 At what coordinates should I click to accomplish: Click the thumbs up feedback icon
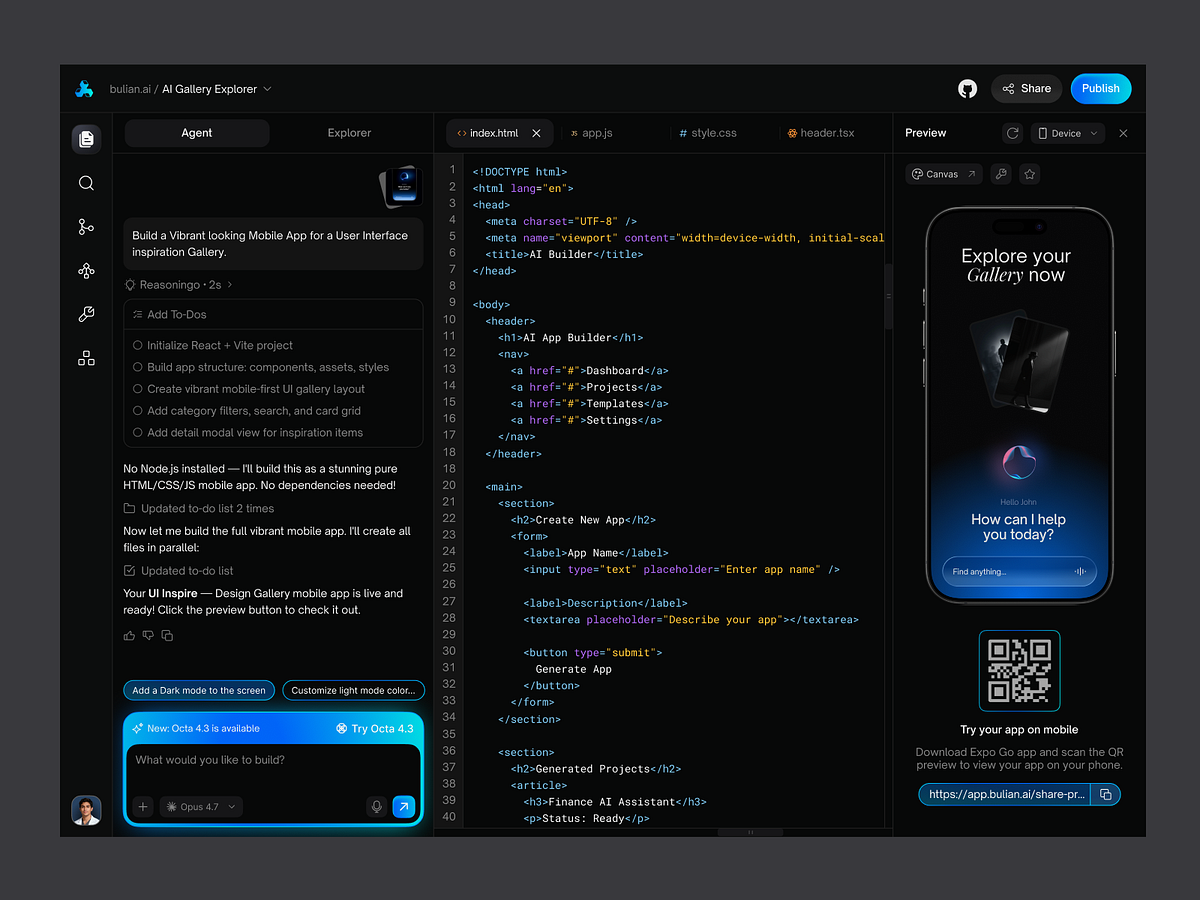pyautogui.click(x=129, y=635)
